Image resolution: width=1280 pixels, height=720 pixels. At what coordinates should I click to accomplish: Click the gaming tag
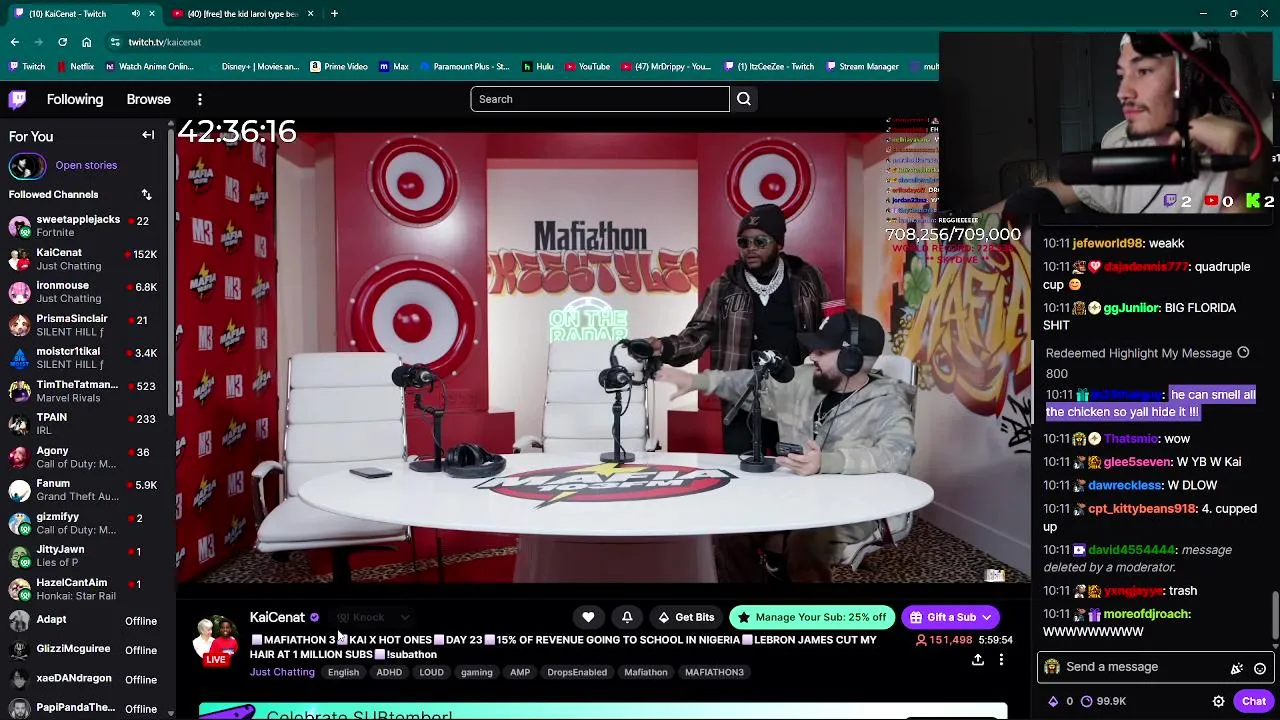tap(477, 672)
